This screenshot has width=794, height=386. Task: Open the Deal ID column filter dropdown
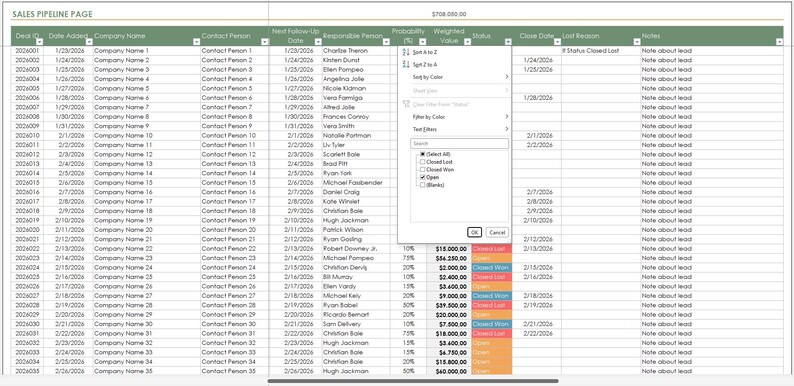(x=39, y=42)
